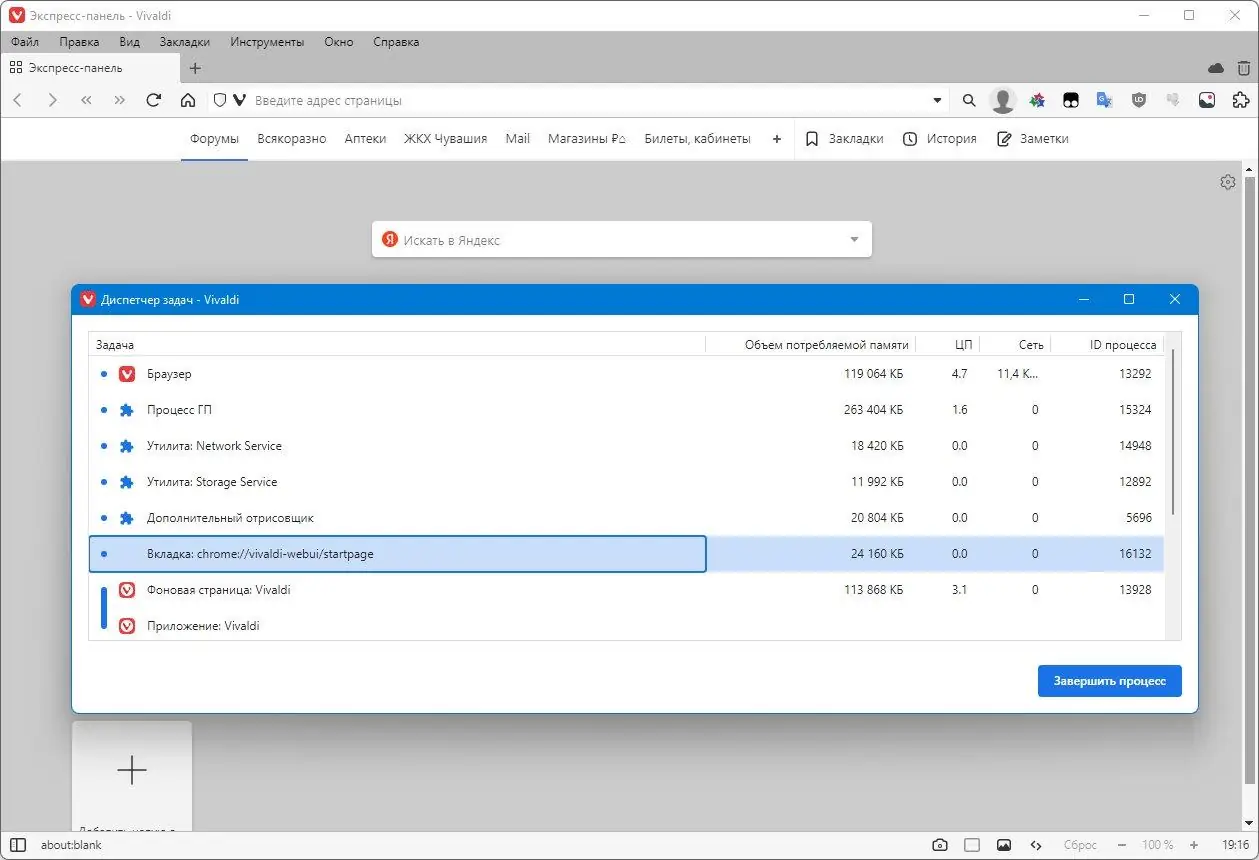The height and width of the screenshot is (860, 1259).
Task: Open the Окно menu
Action: [339, 42]
